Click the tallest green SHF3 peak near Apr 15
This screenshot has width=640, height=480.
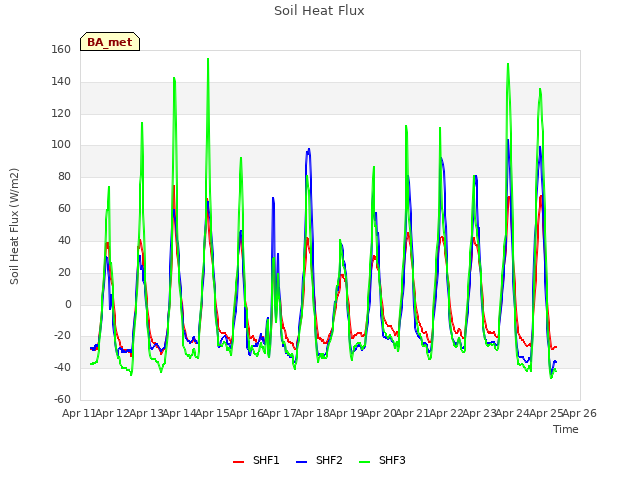click(208, 59)
